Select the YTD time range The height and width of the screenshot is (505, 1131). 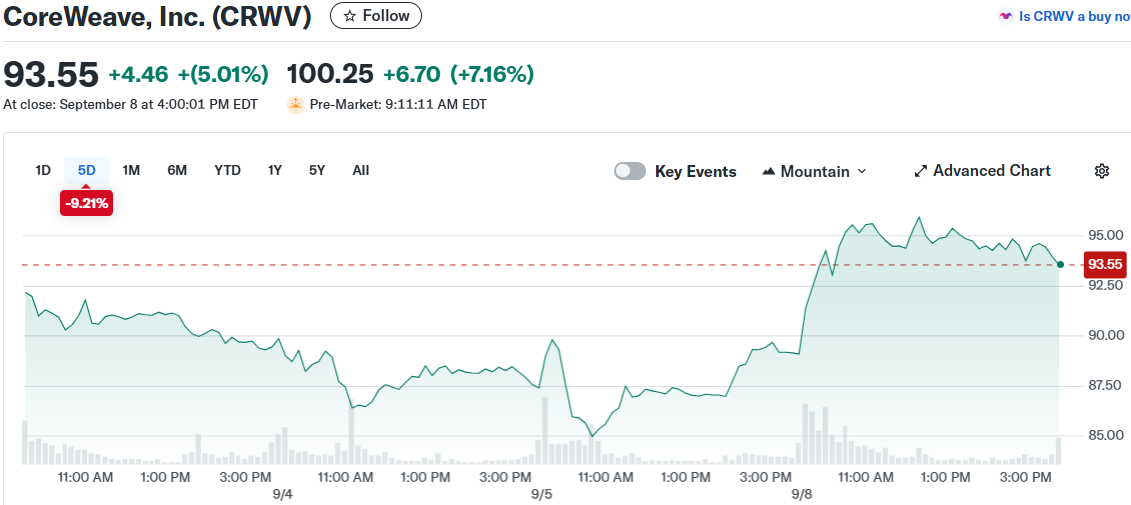pyautogui.click(x=227, y=171)
